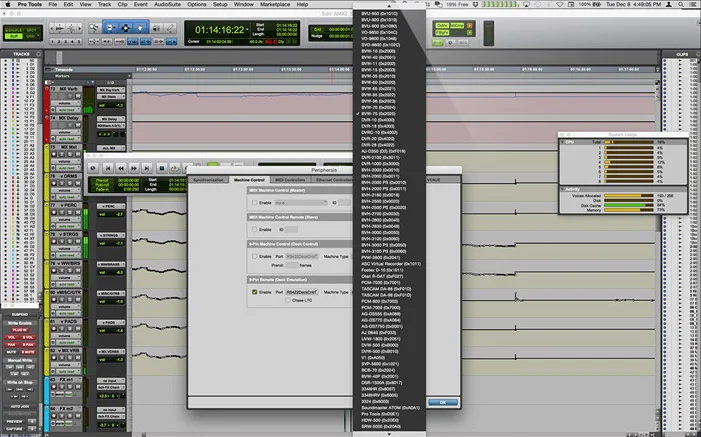701x437 pixels.
Task: Click the Online button in Transport window
Action: pyautogui.click(x=93, y=168)
